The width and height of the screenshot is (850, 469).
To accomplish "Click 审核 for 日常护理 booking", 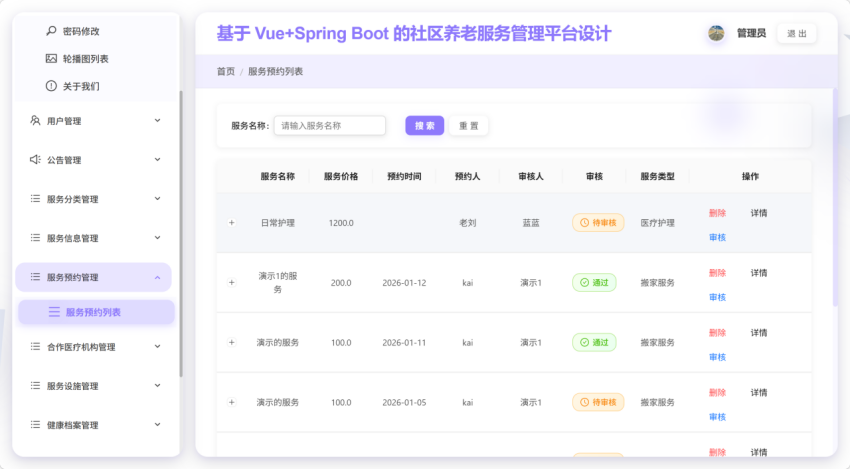I will (x=717, y=237).
